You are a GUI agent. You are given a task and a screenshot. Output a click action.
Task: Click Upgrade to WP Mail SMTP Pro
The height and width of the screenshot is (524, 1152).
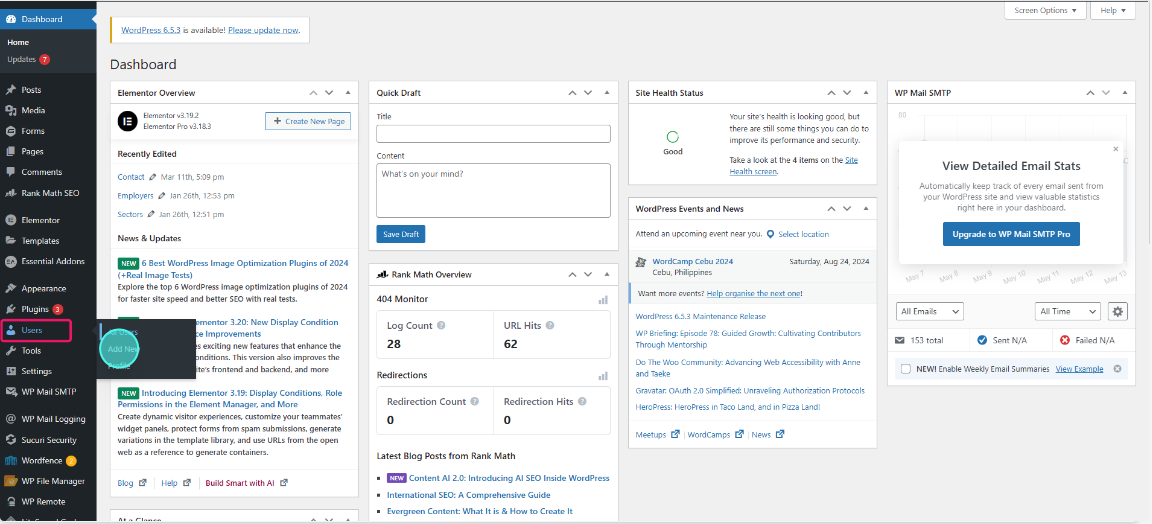pos(1011,234)
